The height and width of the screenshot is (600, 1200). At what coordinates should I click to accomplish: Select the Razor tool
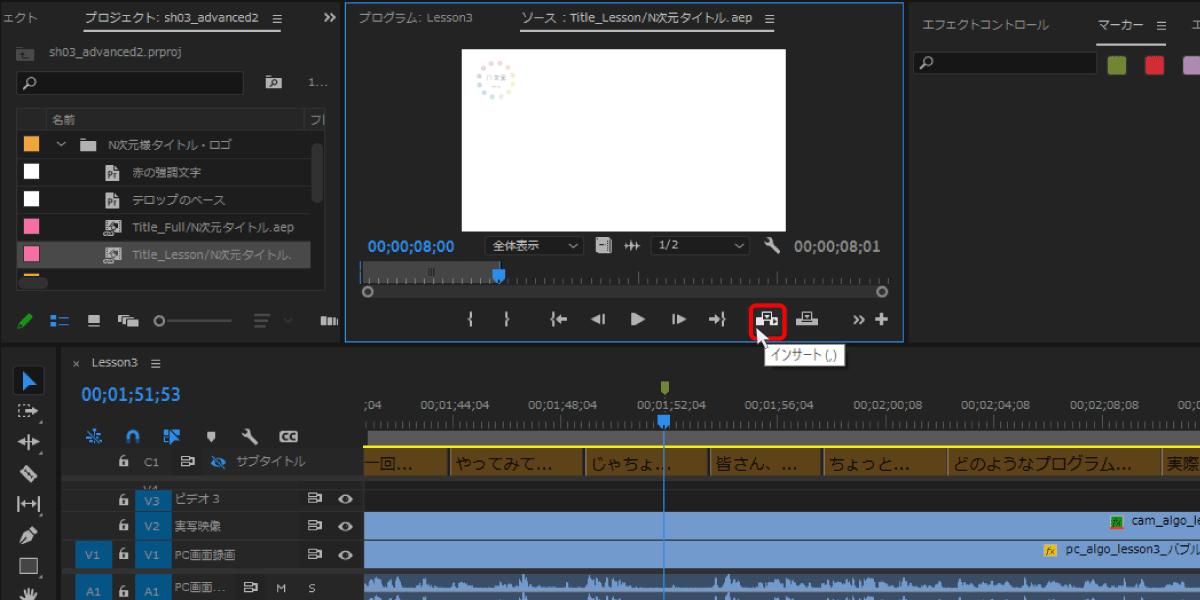(x=29, y=473)
